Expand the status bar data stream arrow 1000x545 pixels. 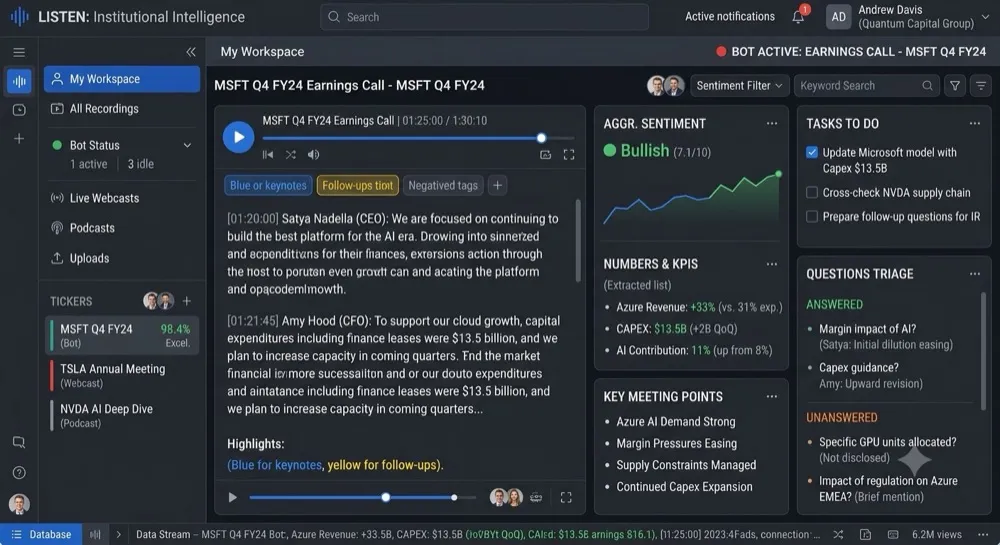pos(118,534)
